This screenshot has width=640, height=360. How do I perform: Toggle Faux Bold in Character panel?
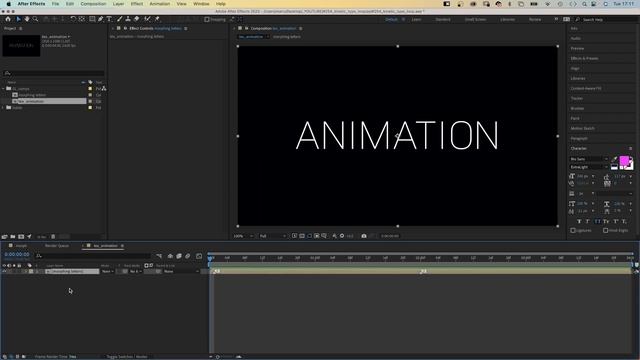(579, 221)
